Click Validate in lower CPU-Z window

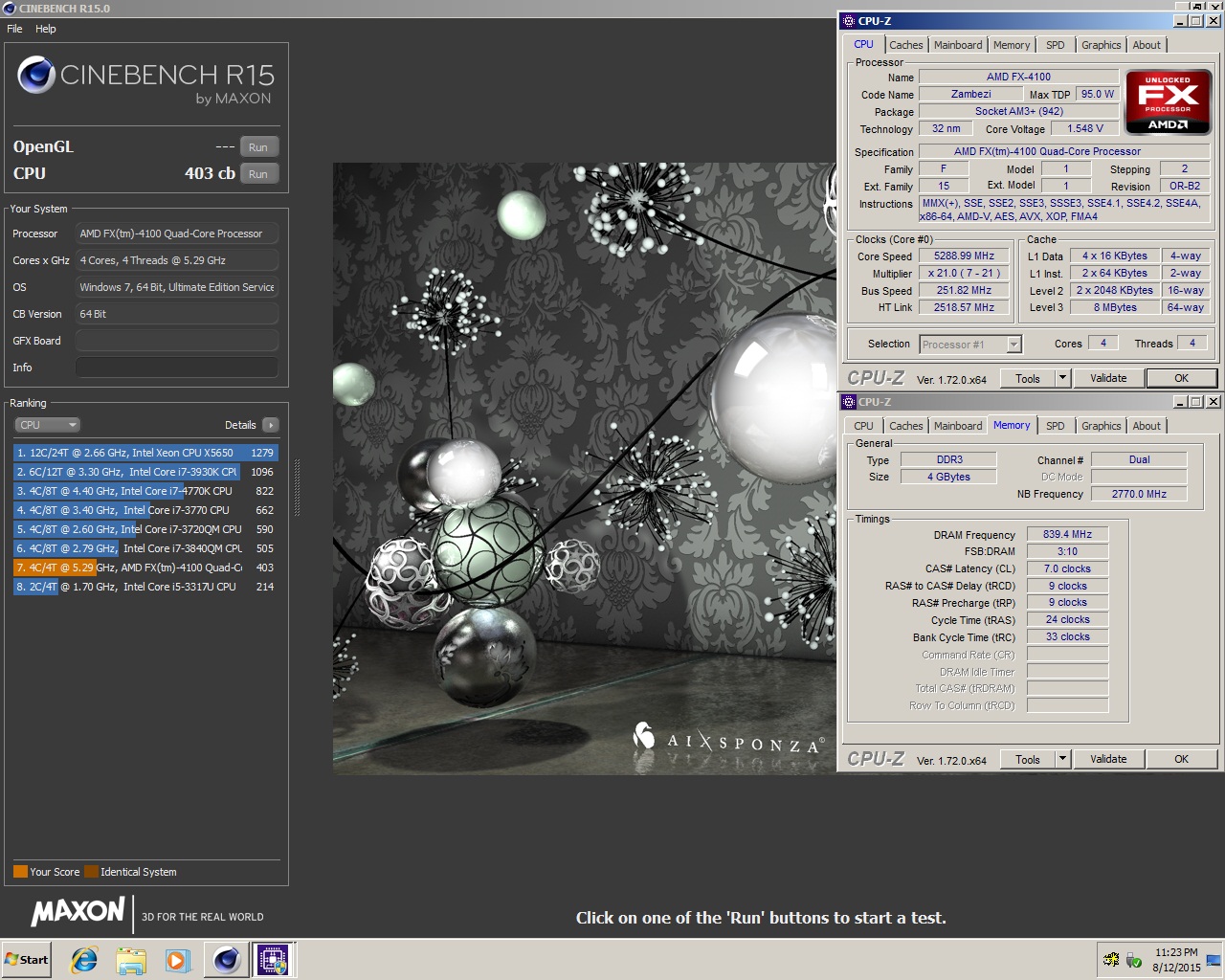[x=1108, y=760]
